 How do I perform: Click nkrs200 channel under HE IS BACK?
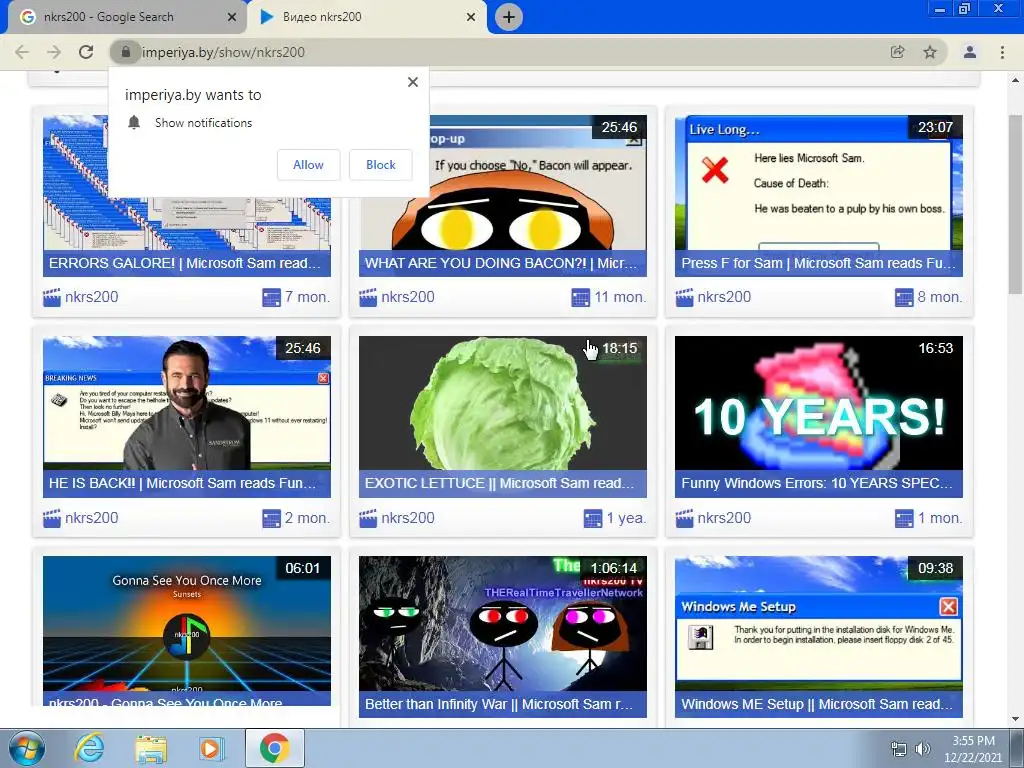coord(91,518)
